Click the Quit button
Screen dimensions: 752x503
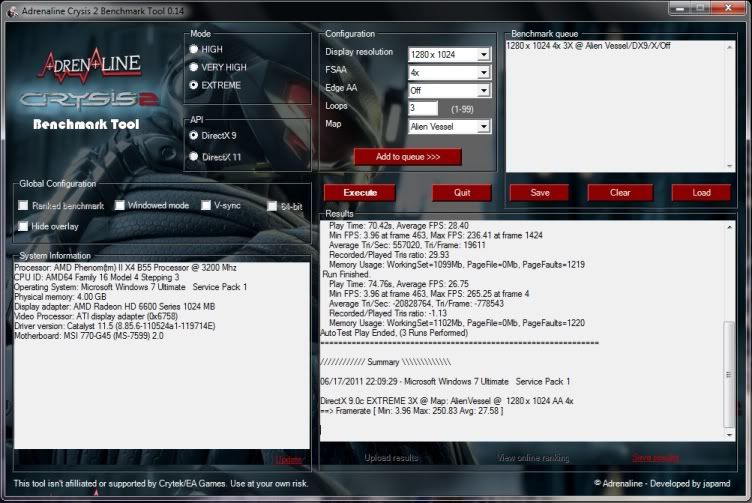(462, 193)
